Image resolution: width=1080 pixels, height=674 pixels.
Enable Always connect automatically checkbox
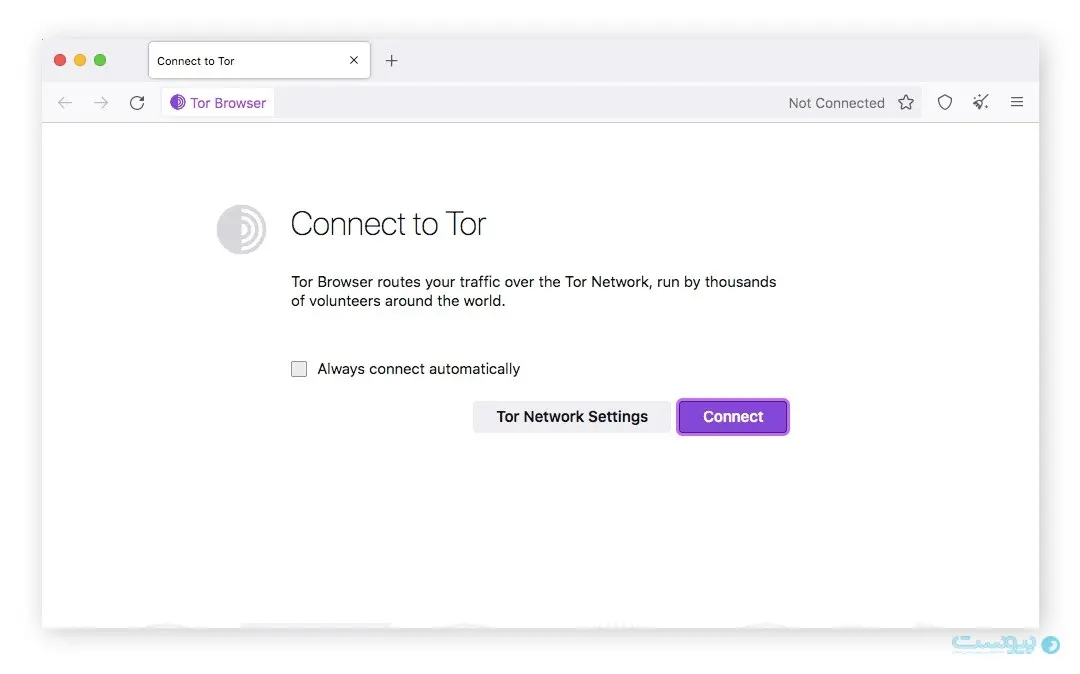coord(299,369)
